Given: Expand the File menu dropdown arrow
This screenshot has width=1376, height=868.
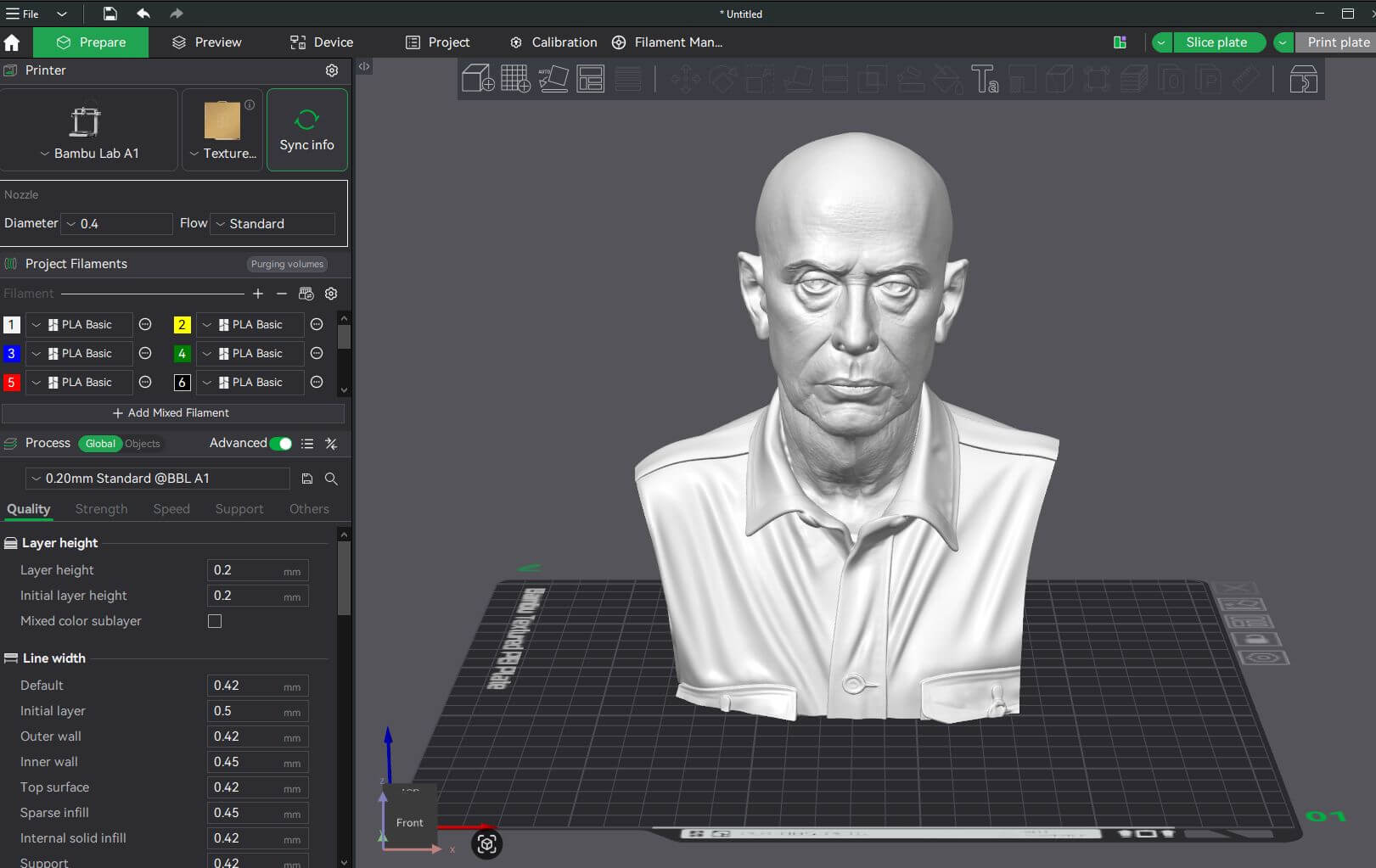Looking at the screenshot, I should [x=62, y=14].
